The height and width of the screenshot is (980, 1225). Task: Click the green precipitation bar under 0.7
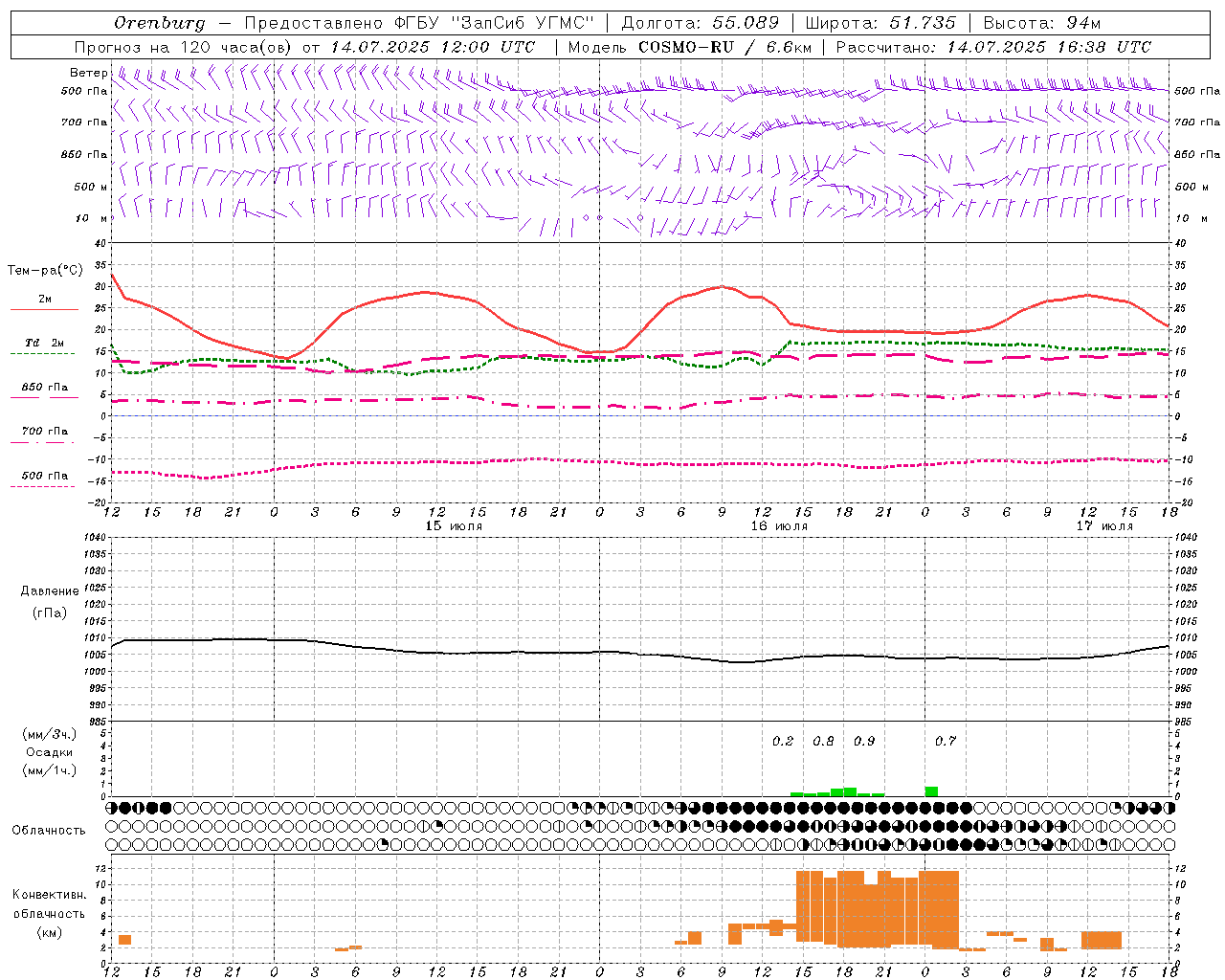point(931,791)
